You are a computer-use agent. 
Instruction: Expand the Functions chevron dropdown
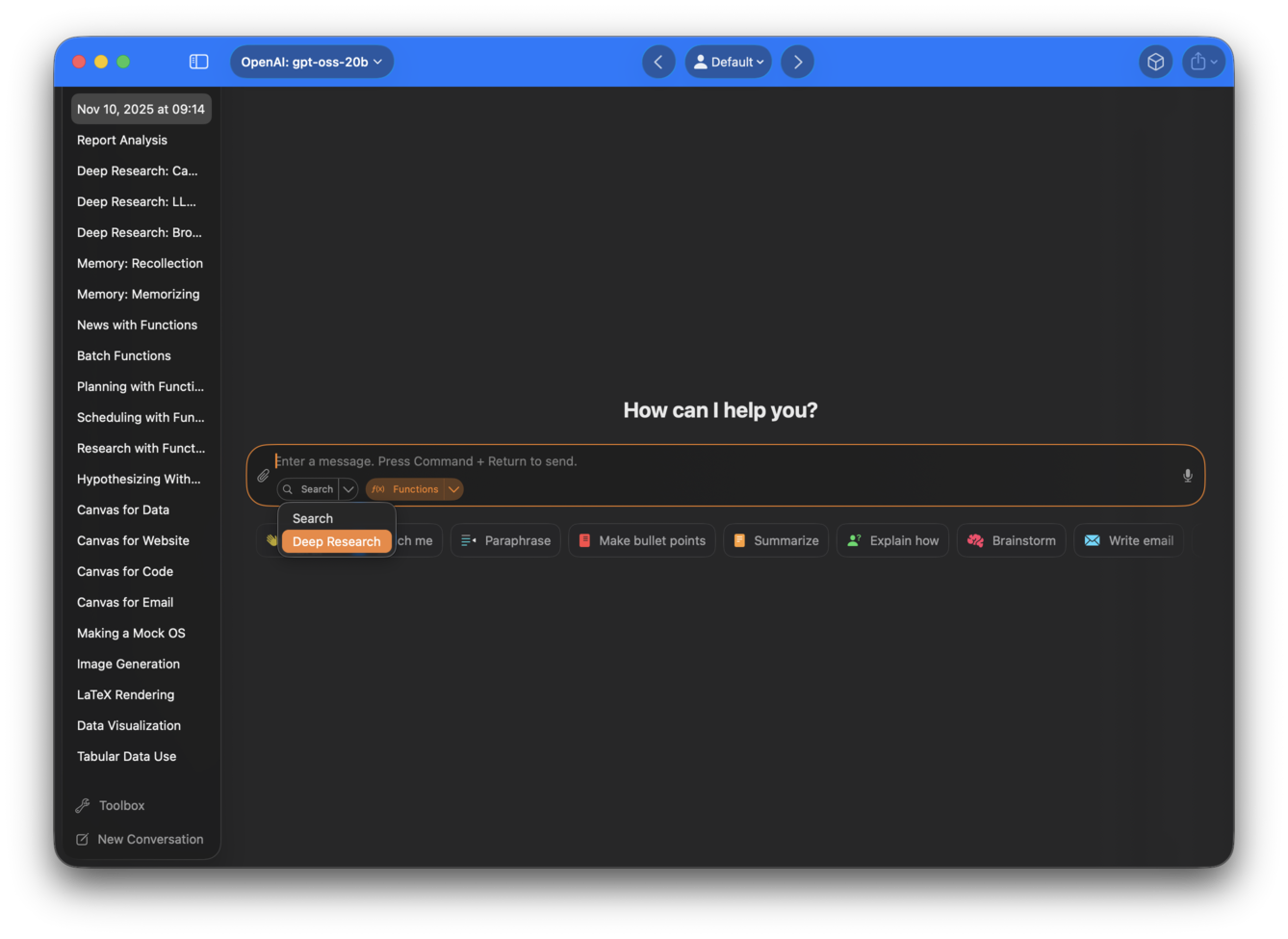[x=453, y=489]
